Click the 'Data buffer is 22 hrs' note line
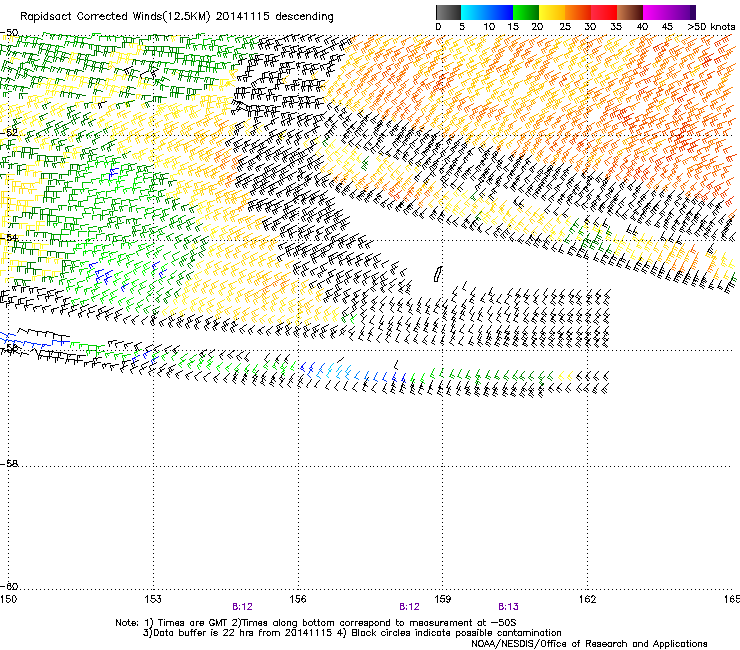The height and width of the screenshot is (650, 740). pyautogui.click(x=352, y=633)
